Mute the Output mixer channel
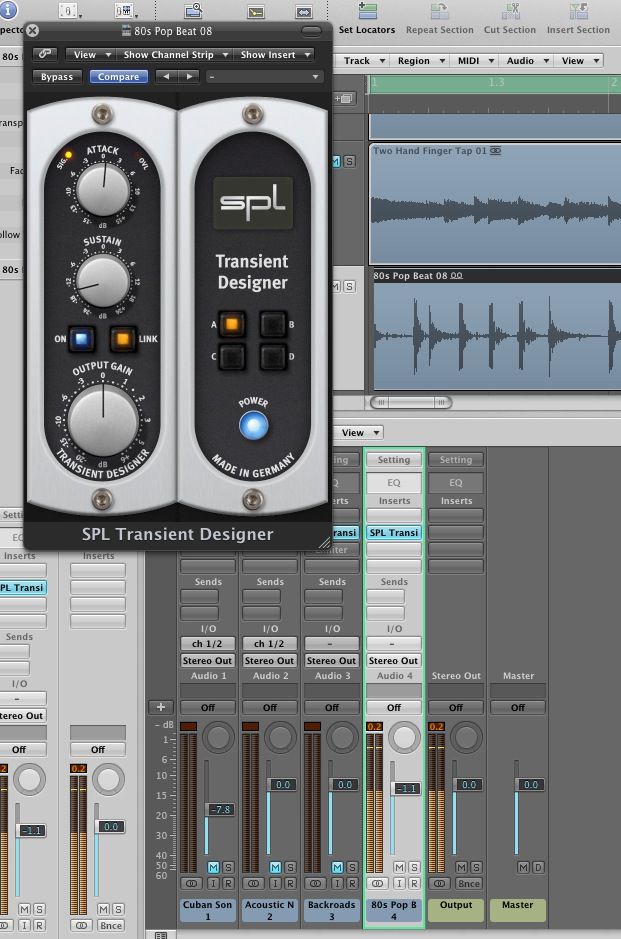621x939 pixels. point(461,867)
